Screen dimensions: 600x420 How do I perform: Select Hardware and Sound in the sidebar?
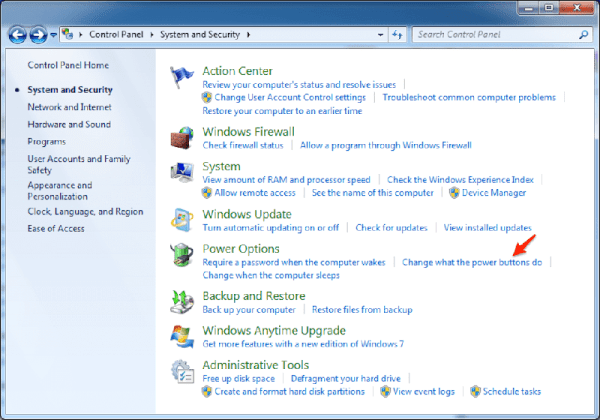pos(69,124)
